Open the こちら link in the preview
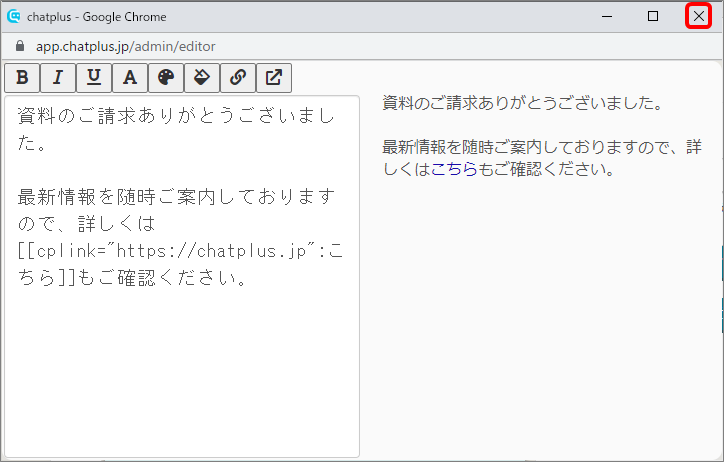The width and height of the screenshot is (724, 462). pyautogui.click(x=454, y=169)
